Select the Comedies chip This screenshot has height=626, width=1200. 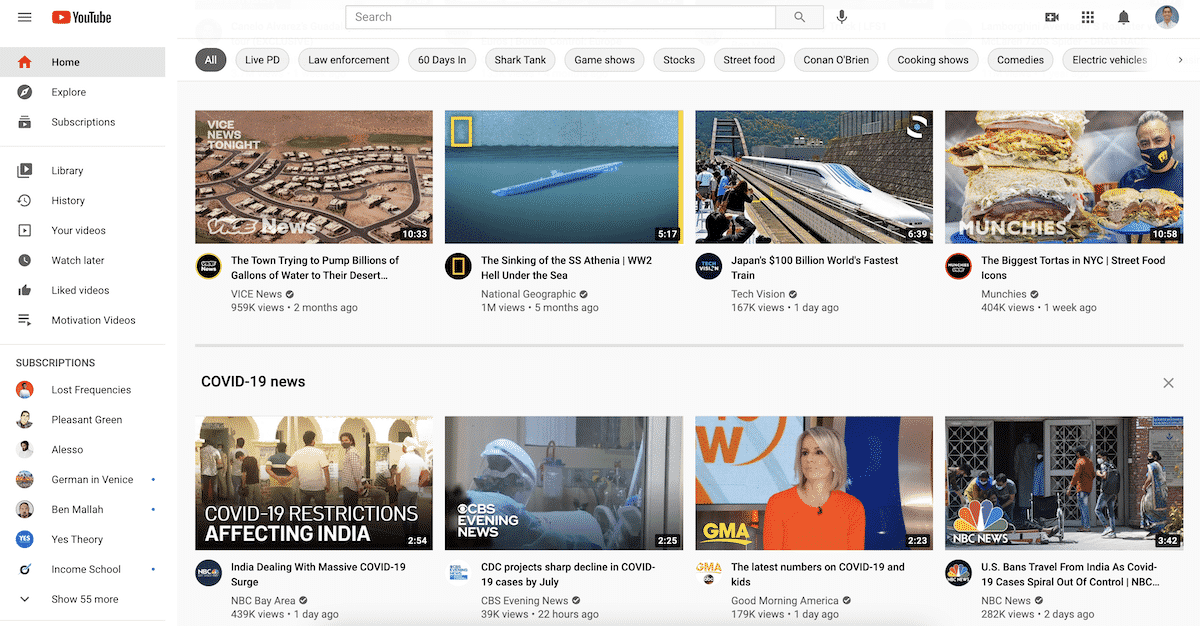click(x=1020, y=60)
